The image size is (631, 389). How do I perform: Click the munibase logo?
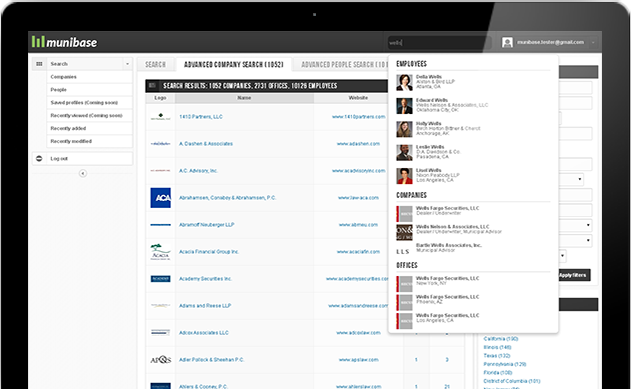[64, 42]
